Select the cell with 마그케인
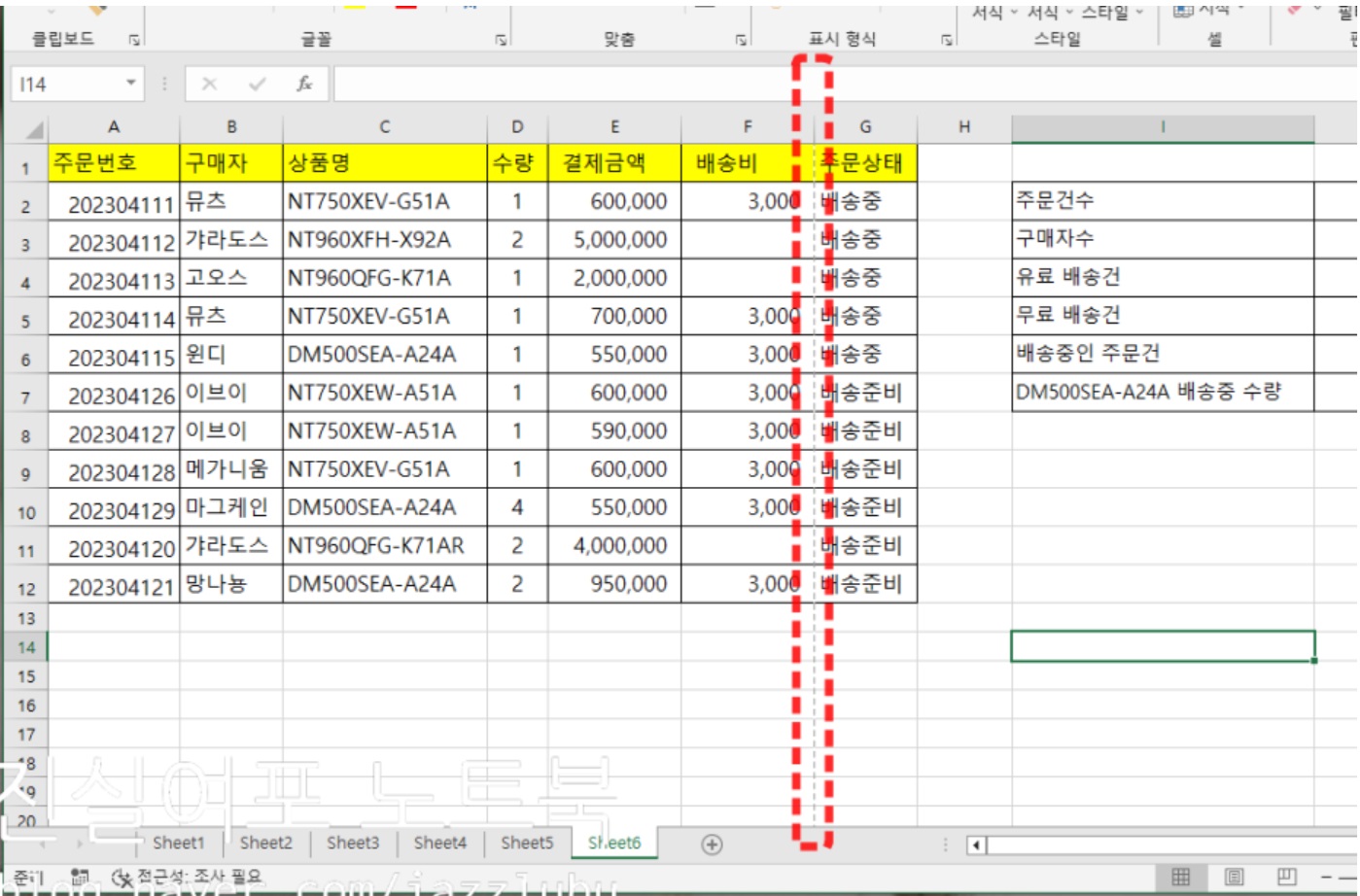This screenshot has height=896, width=1360. 231,508
